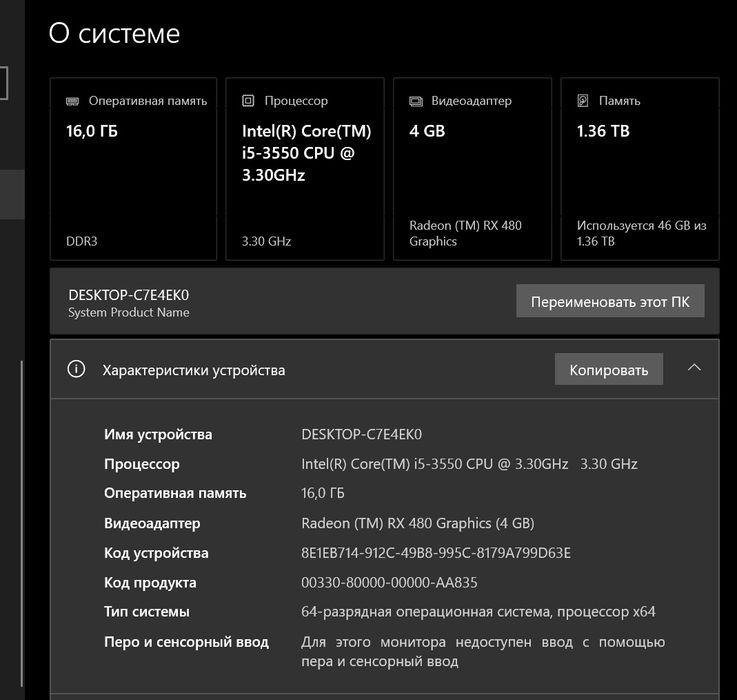The image size is (737, 700).
Task: Click the 3.30 GHz label in processor card
Action: tap(267, 241)
